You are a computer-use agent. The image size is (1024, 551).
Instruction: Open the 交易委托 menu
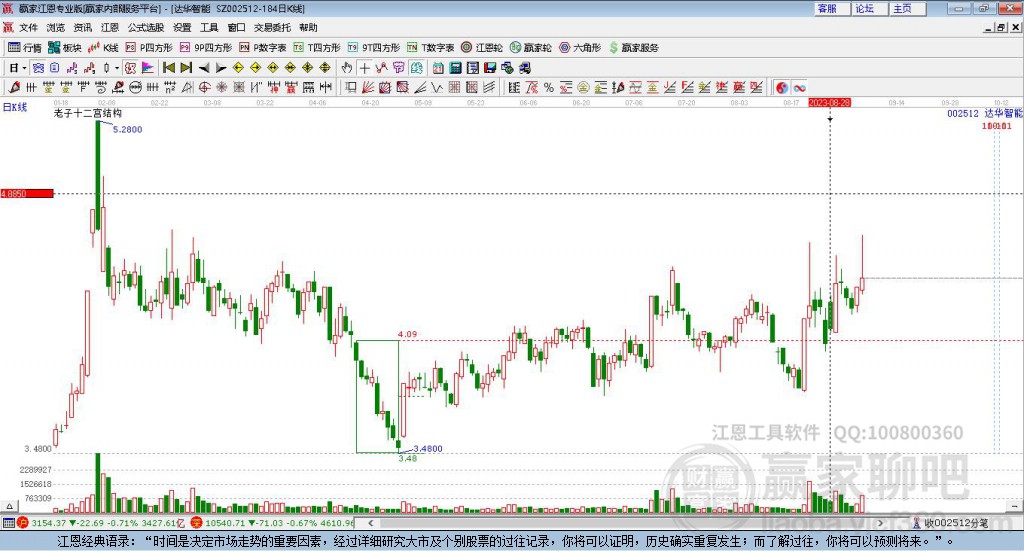pyautogui.click(x=272, y=27)
